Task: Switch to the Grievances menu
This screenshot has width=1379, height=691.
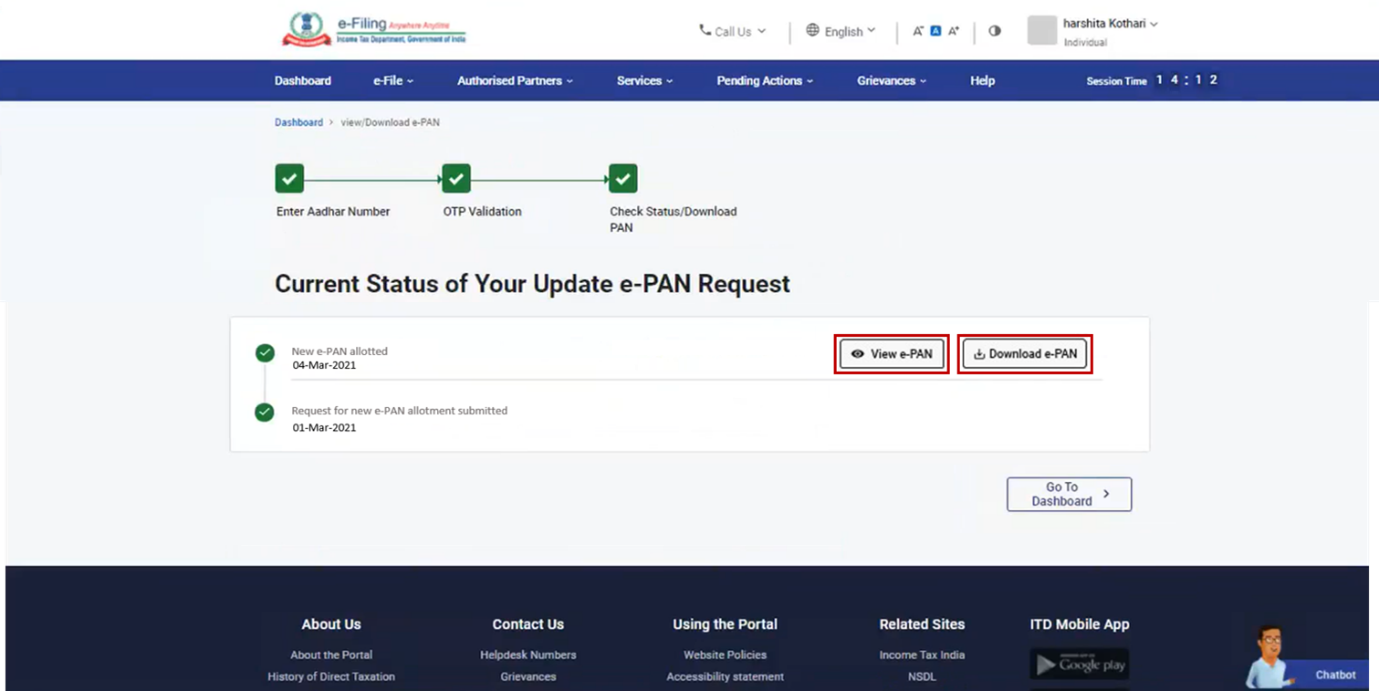Action: pos(888,80)
